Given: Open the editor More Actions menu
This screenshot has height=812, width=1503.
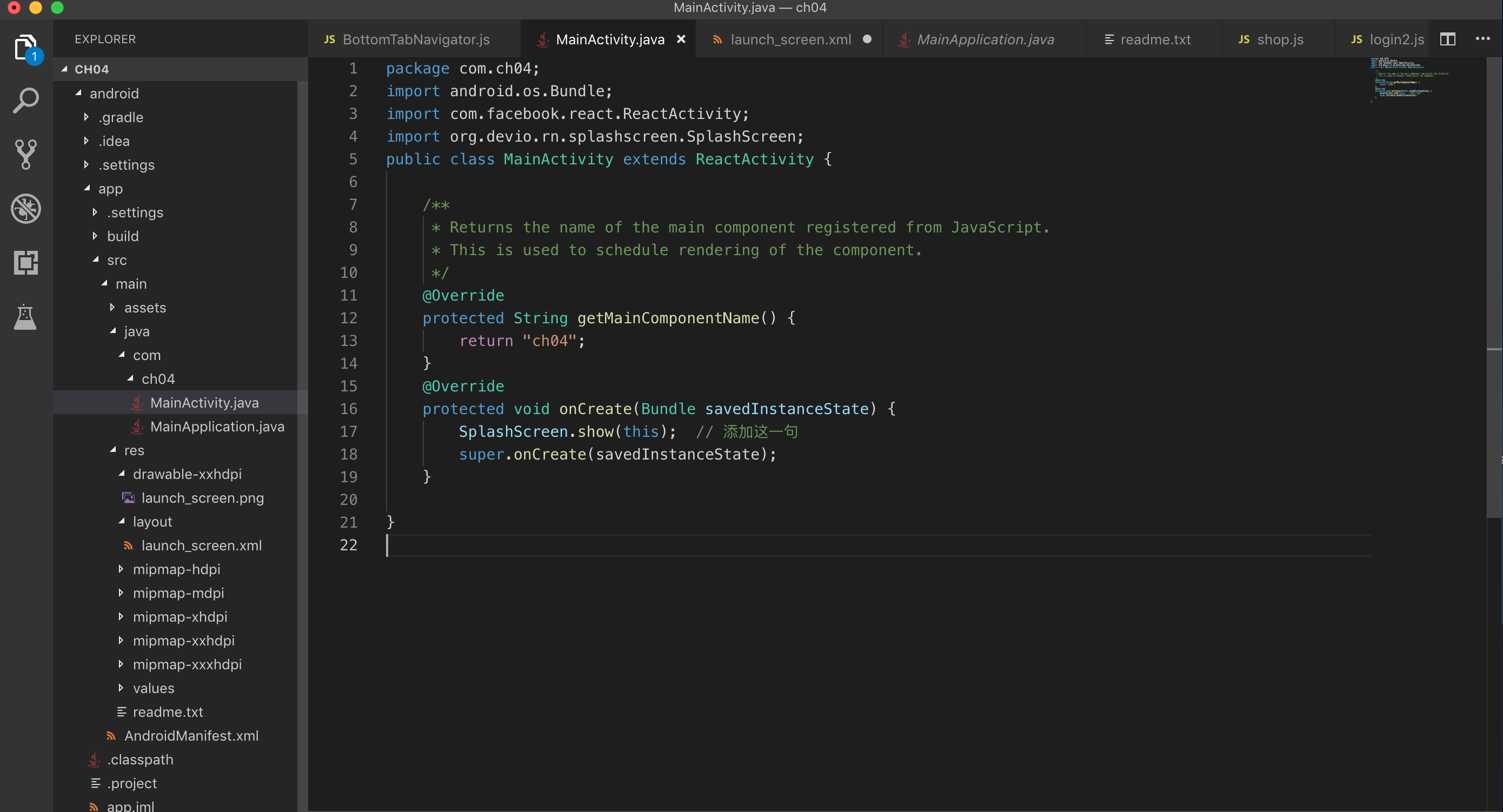Looking at the screenshot, I should (1482, 39).
